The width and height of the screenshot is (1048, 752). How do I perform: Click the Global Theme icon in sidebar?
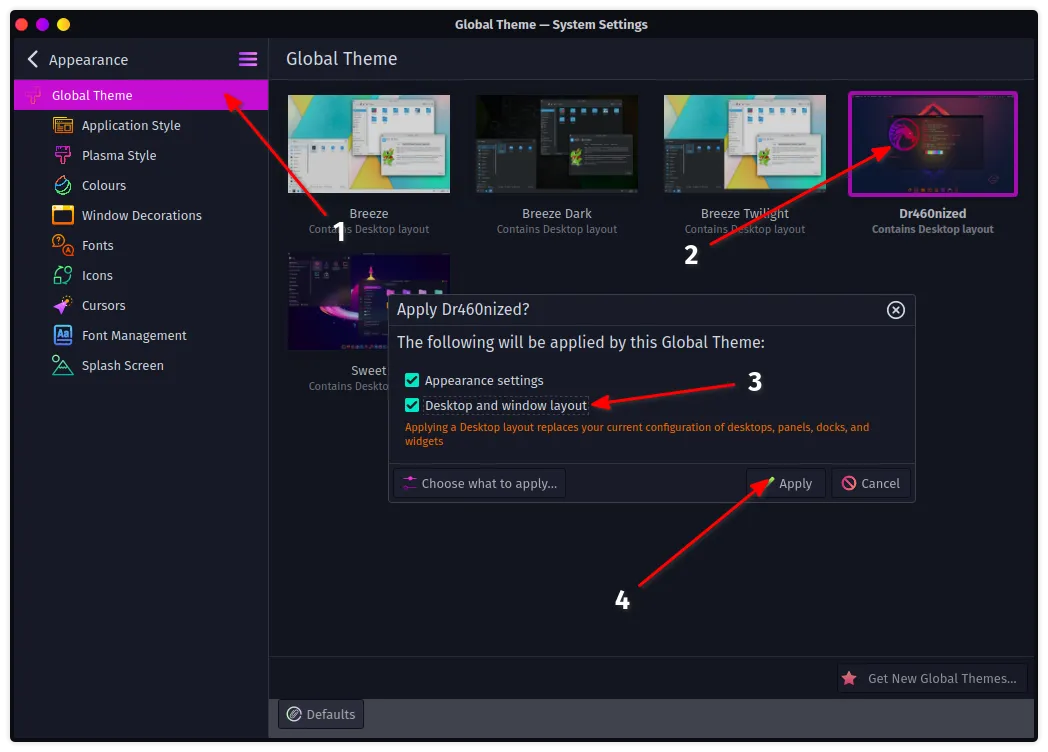(33, 96)
